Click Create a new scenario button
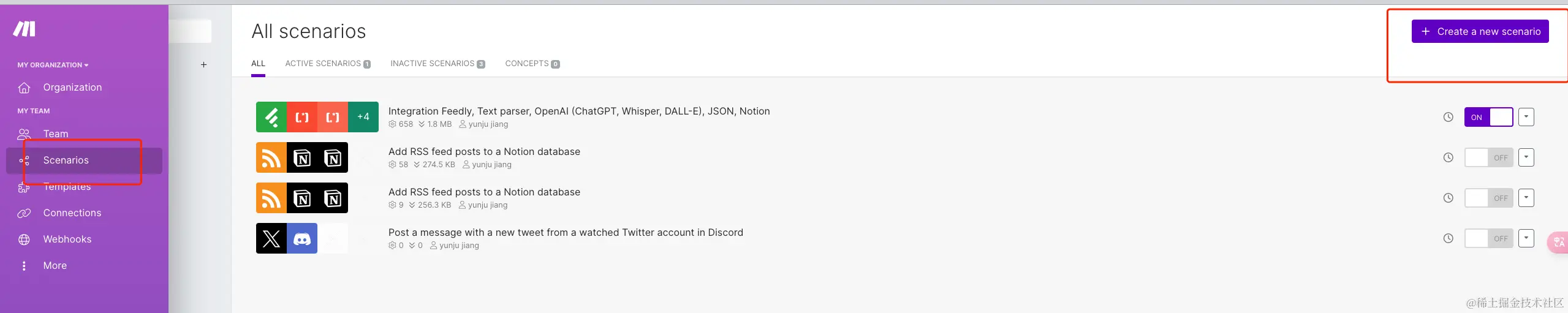This screenshot has height=313, width=1568. pos(1480,31)
